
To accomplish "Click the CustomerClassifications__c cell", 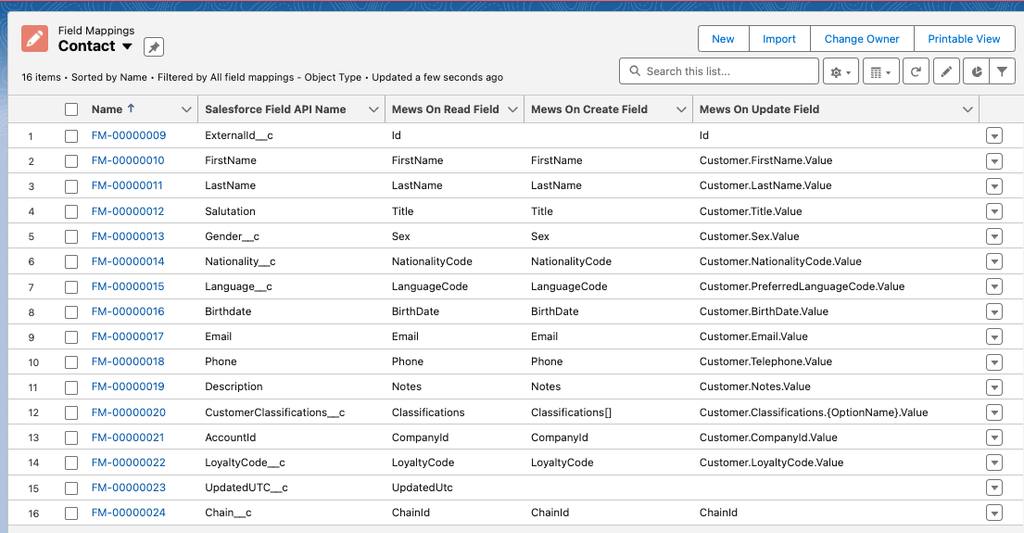I will pyautogui.click(x=275, y=412).
